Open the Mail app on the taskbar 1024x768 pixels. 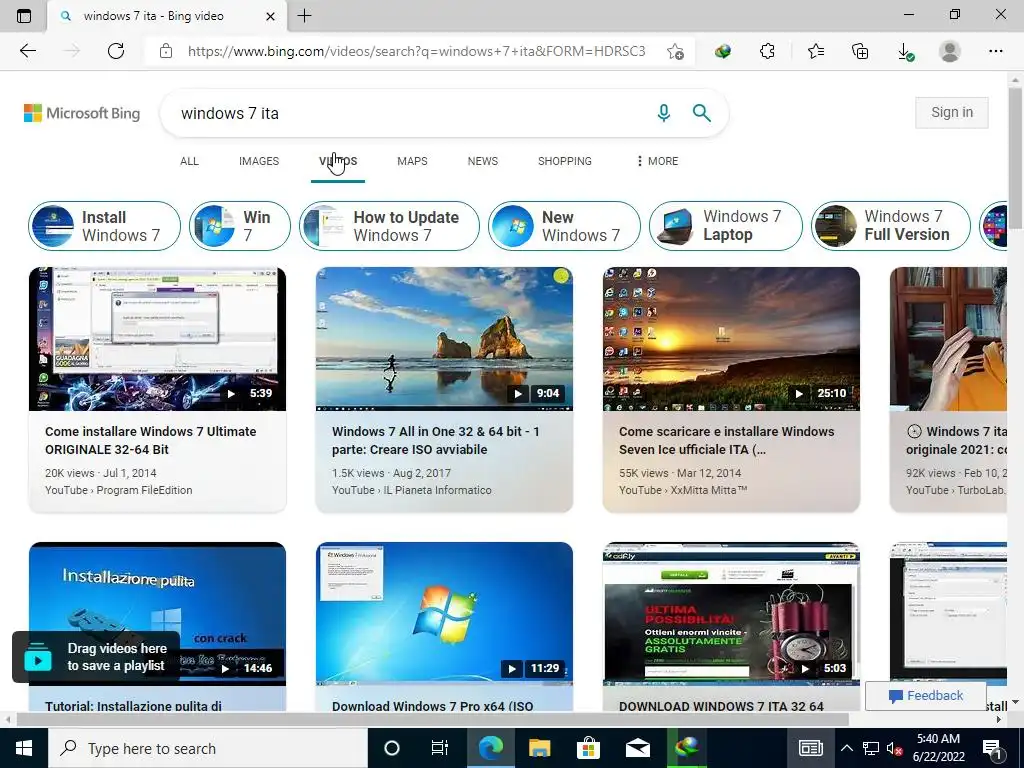(637, 748)
